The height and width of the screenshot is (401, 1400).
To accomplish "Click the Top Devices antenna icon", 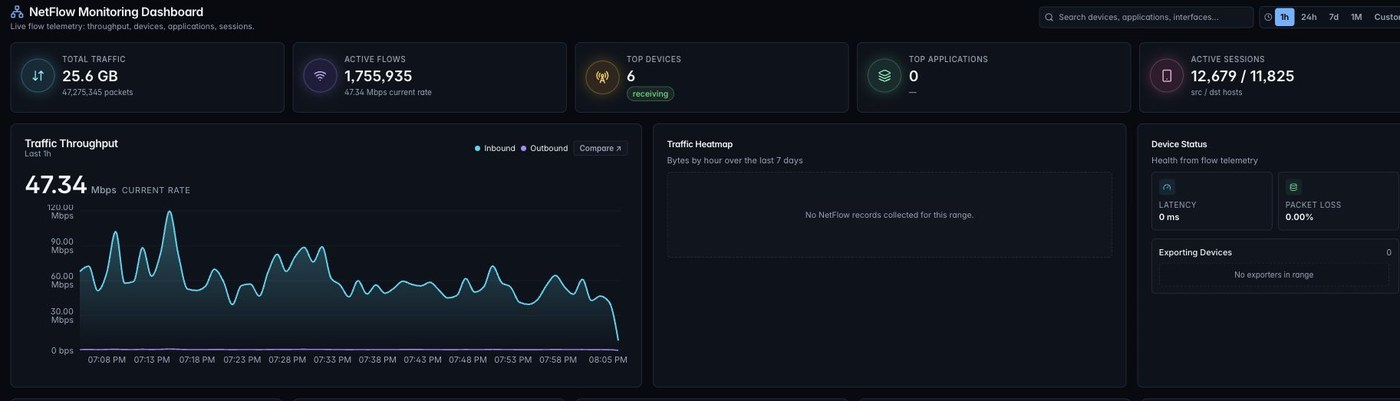I will tap(602, 75).
